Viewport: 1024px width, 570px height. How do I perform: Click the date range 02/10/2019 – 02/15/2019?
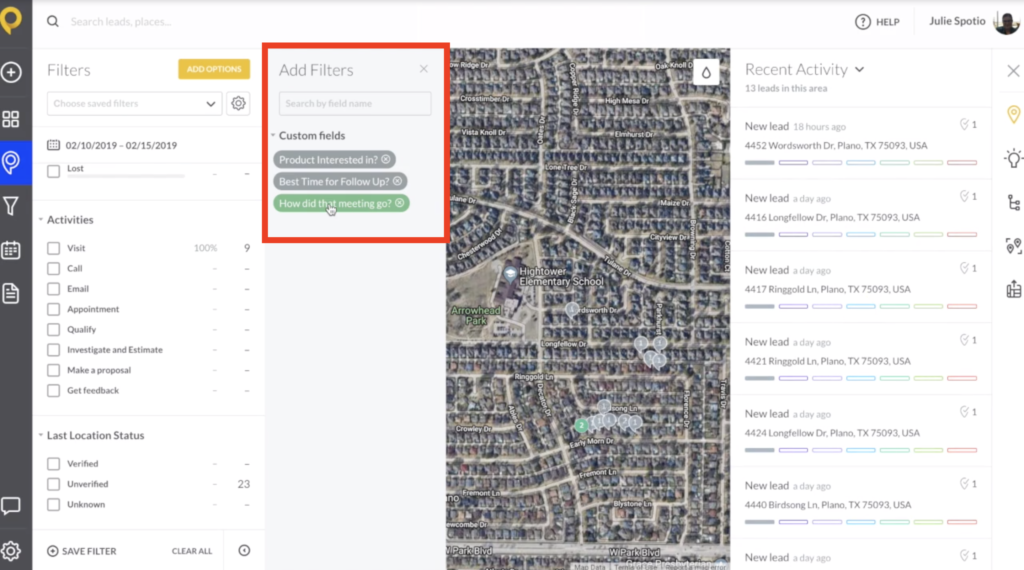pos(121,145)
